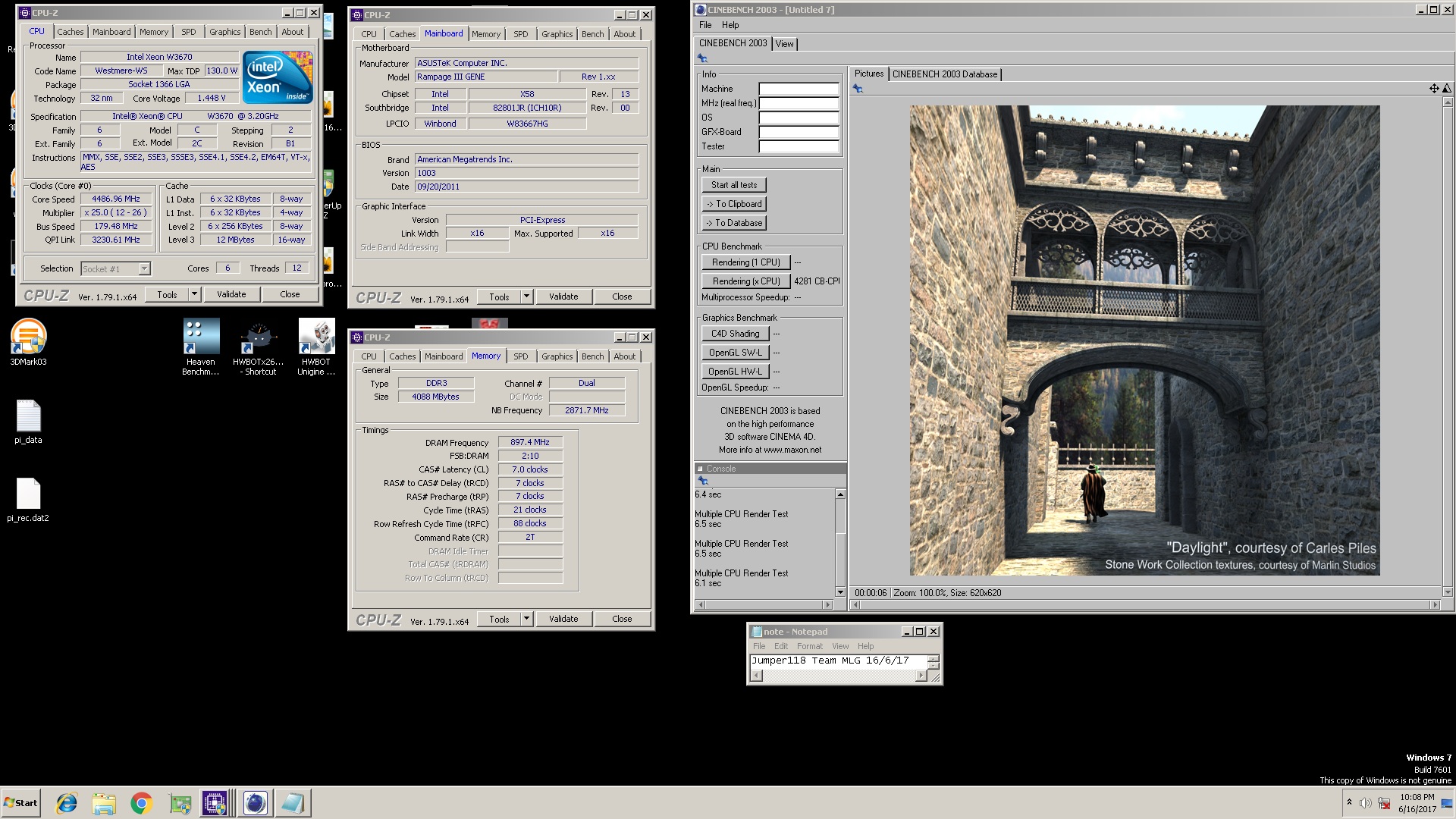Viewport: 1456px width, 819px height.
Task: Click Close button in CPU-Z Memory window
Action: [622, 619]
